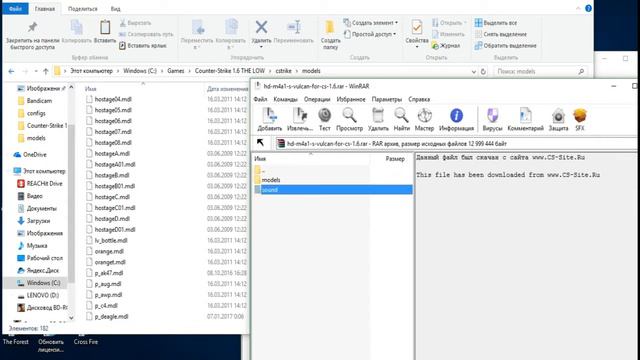Click Explorer Переименовать (Rename) ribbon icon
Viewport: 640px width, 360px height.
(293, 27)
